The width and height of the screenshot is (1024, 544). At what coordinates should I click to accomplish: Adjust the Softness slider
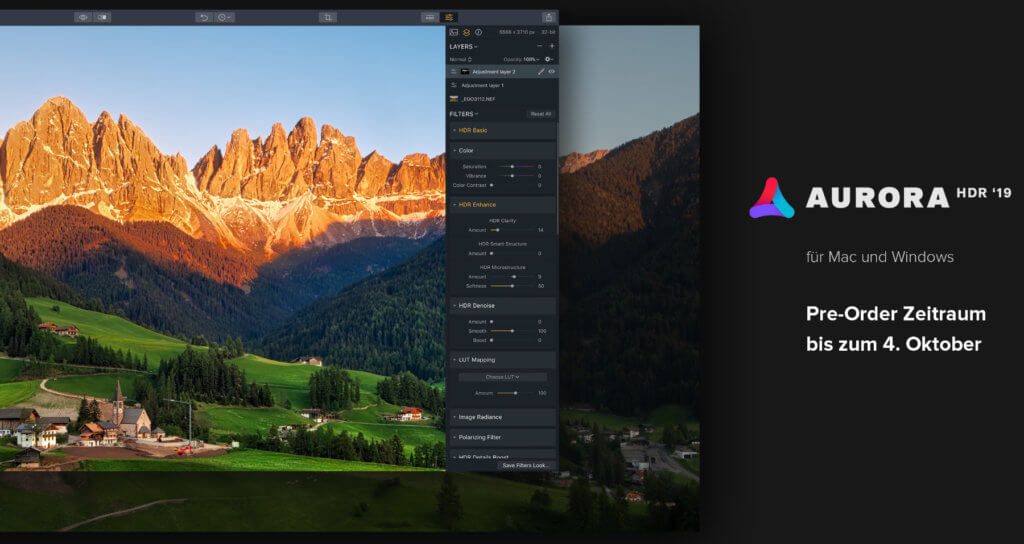tap(513, 286)
